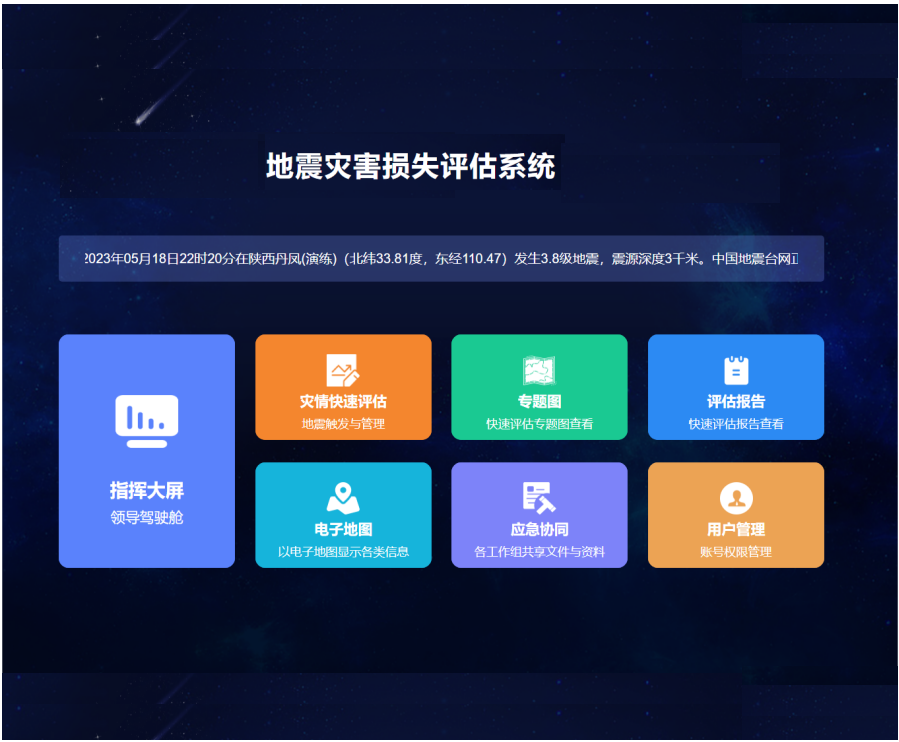This screenshot has width=899, height=742.
Task: Select the 评估报告 title text
Action: point(736,401)
